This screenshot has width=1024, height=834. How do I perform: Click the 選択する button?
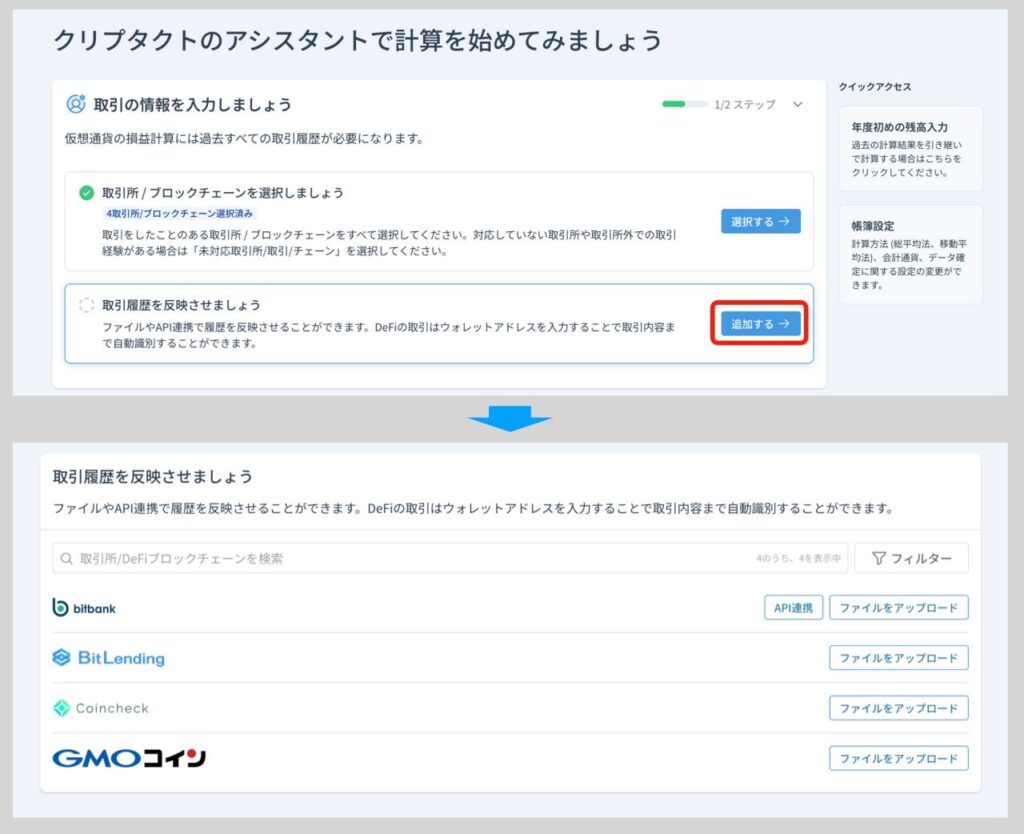[760, 222]
